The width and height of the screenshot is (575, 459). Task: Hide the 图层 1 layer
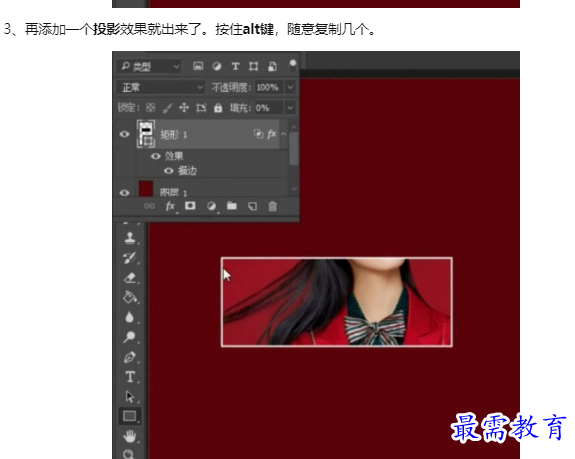(x=124, y=192)
